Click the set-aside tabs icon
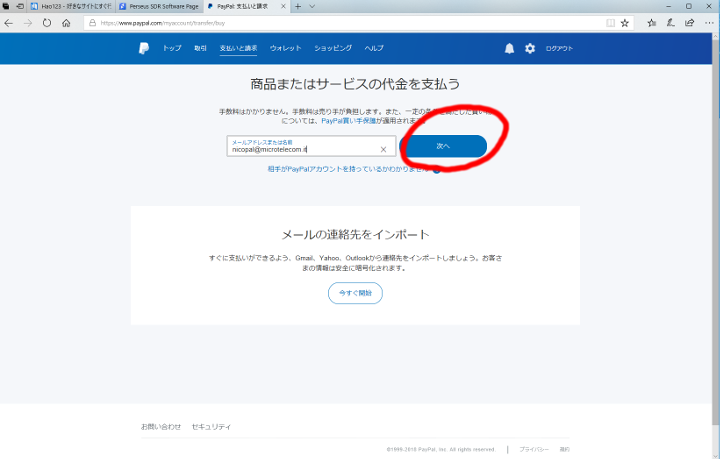720x459 pixels. click(x=20, y=6)
